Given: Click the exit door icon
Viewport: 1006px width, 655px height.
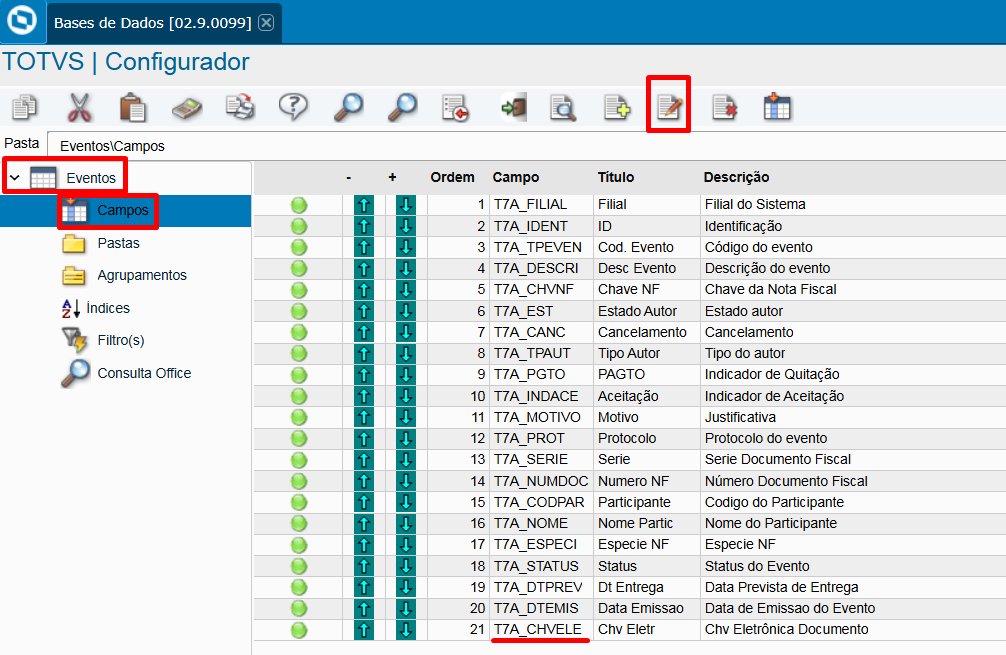Looking at the screenshot, I should pos(514,107).
